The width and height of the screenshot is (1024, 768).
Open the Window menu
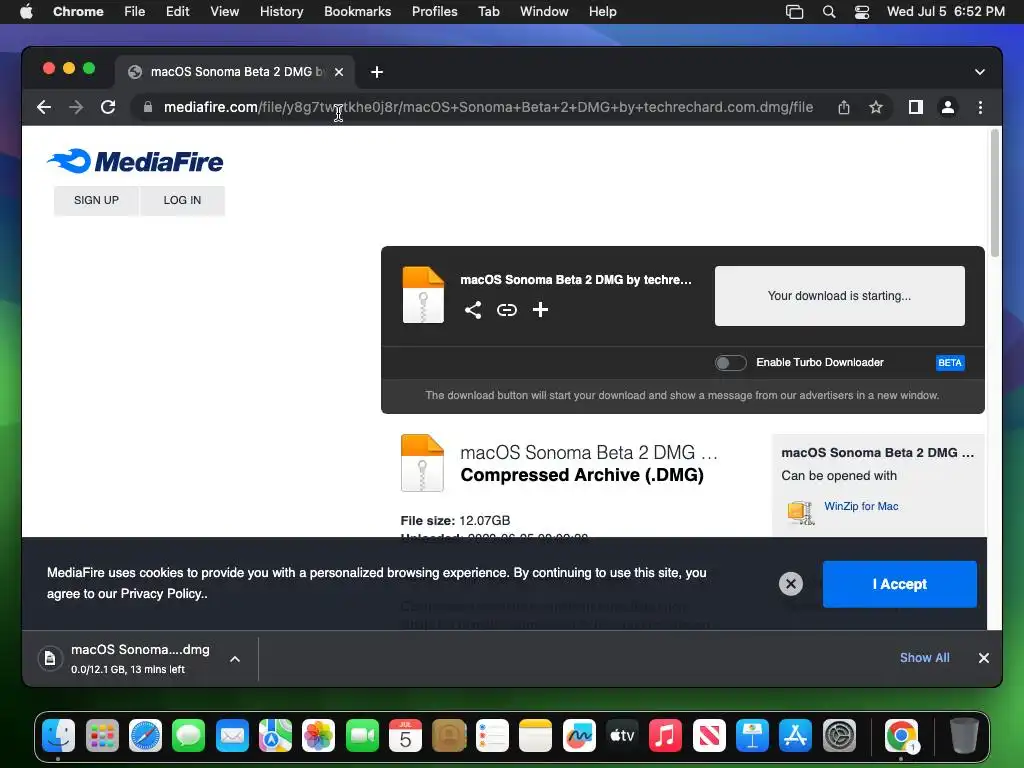coord(544,12)
